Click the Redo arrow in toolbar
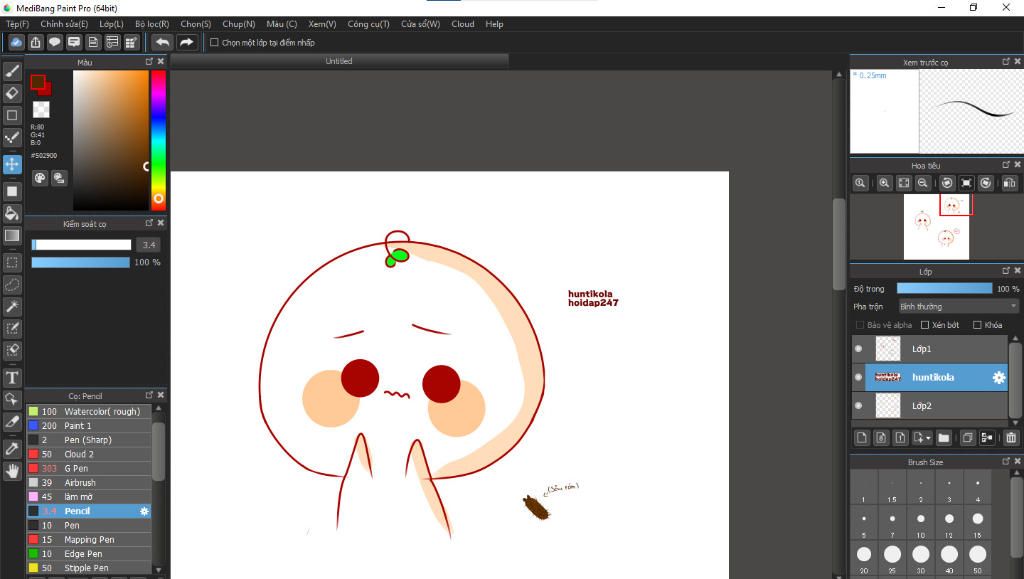Screen dimensions: 1024x579 pos(187,42)
